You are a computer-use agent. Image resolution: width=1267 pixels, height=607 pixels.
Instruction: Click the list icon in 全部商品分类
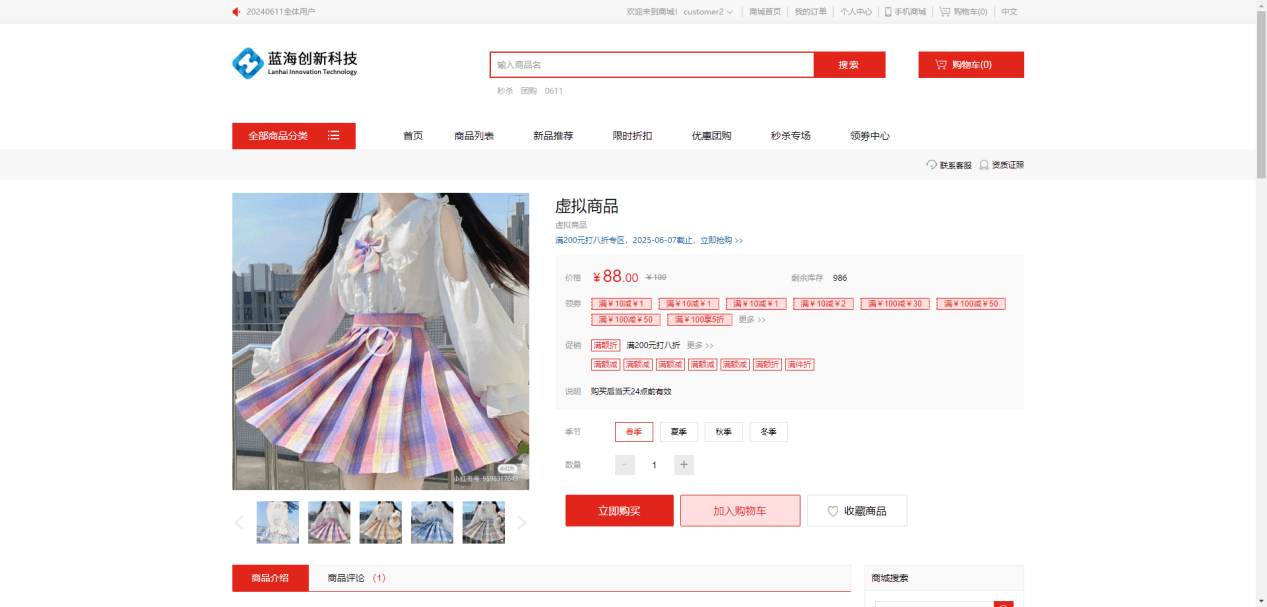click(334, 136)
